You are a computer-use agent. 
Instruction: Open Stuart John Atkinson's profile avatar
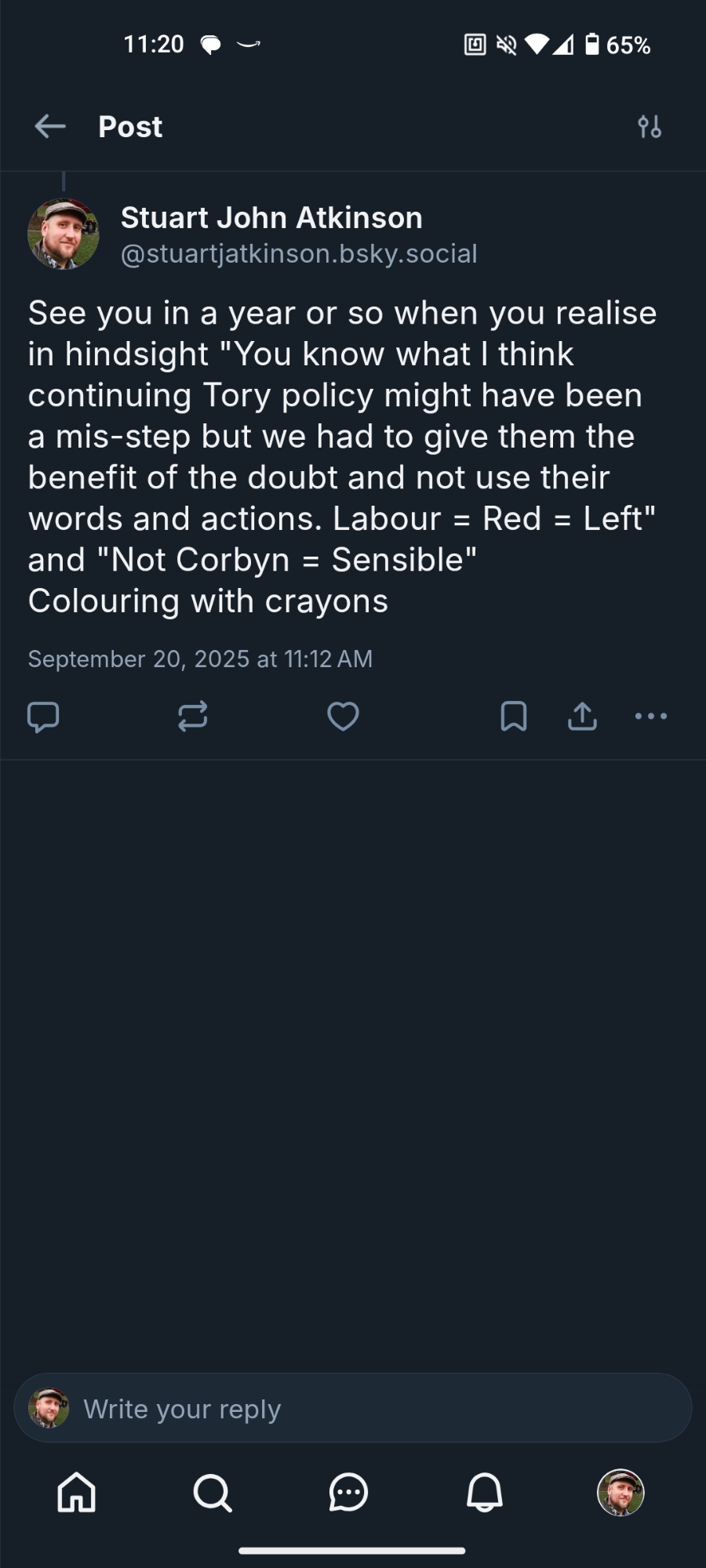[64, 234]
